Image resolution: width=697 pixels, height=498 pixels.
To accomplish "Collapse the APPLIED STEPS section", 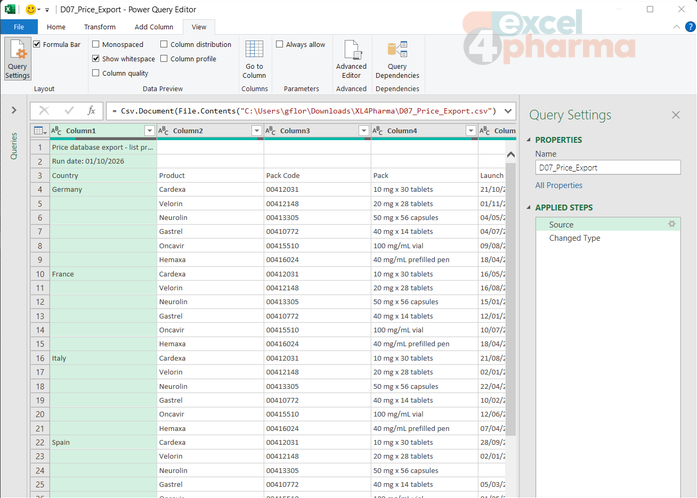I will click(x=529, y=208).
